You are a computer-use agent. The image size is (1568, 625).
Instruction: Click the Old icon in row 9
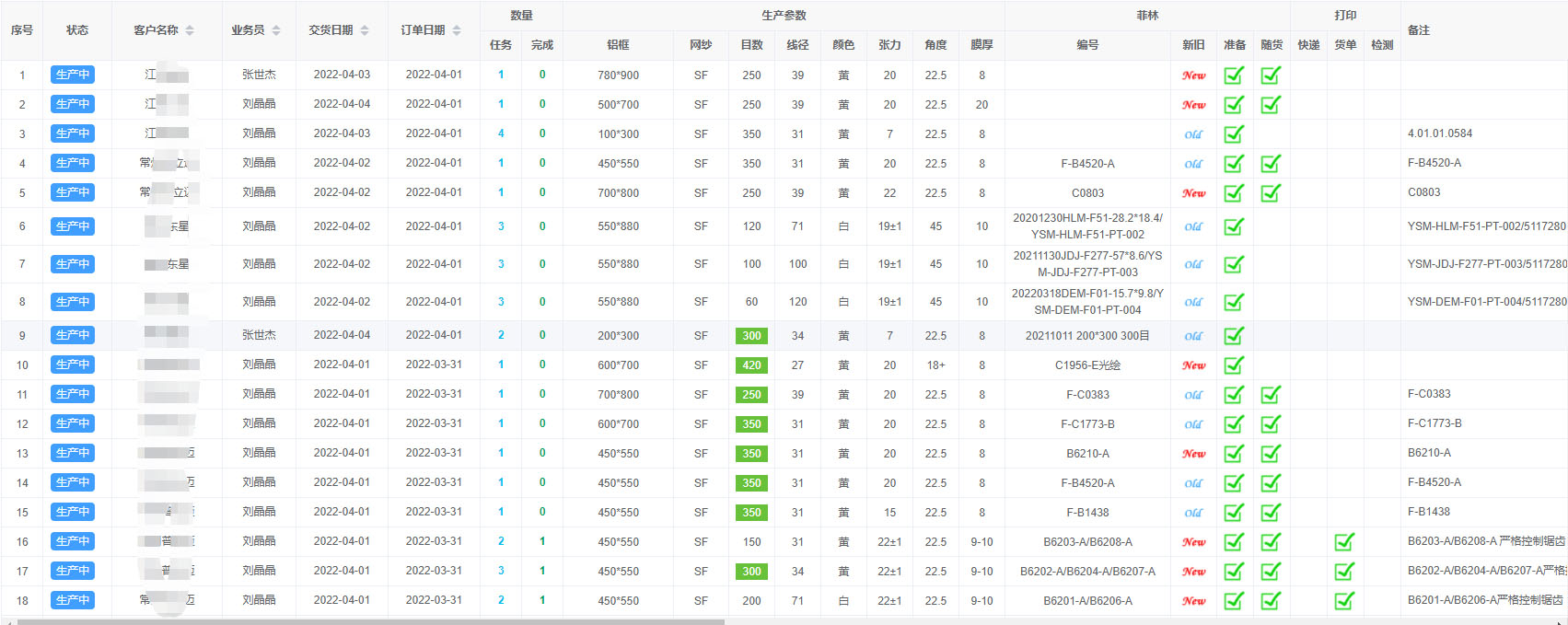pos(1193,336)
